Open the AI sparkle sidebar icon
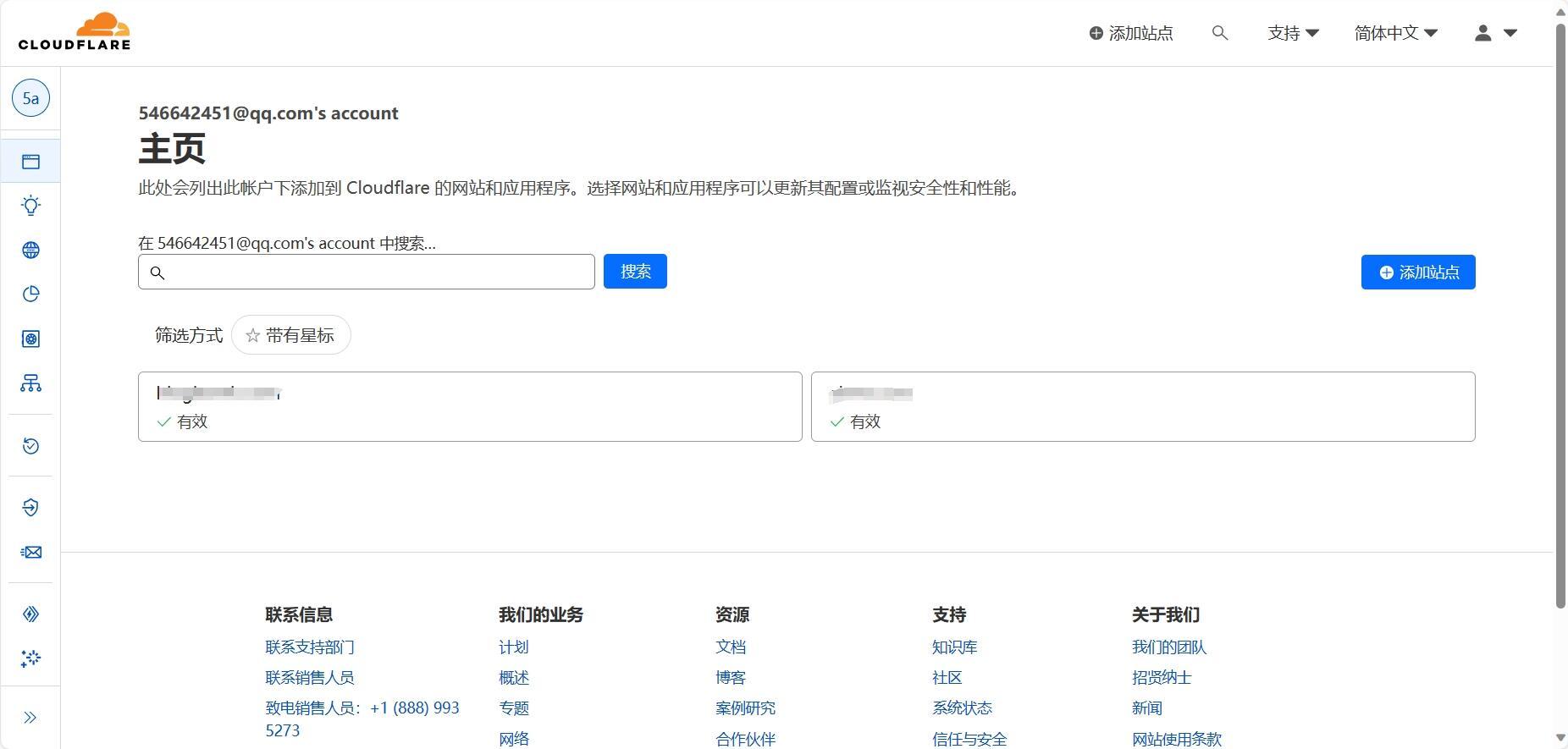The image size is (1568, 749). tap(30, 658)
